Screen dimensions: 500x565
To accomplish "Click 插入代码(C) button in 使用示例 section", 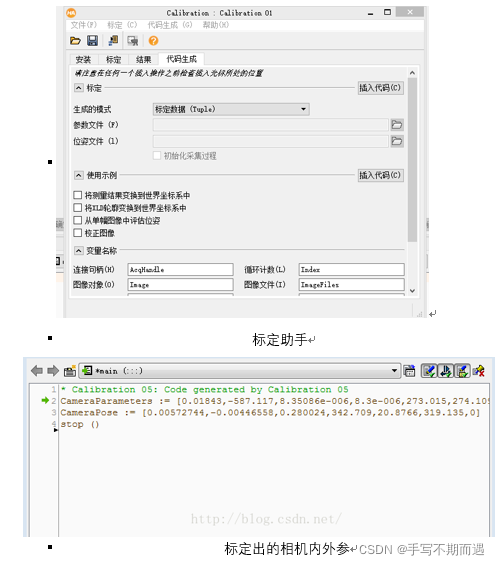I will tap(380, 175).
